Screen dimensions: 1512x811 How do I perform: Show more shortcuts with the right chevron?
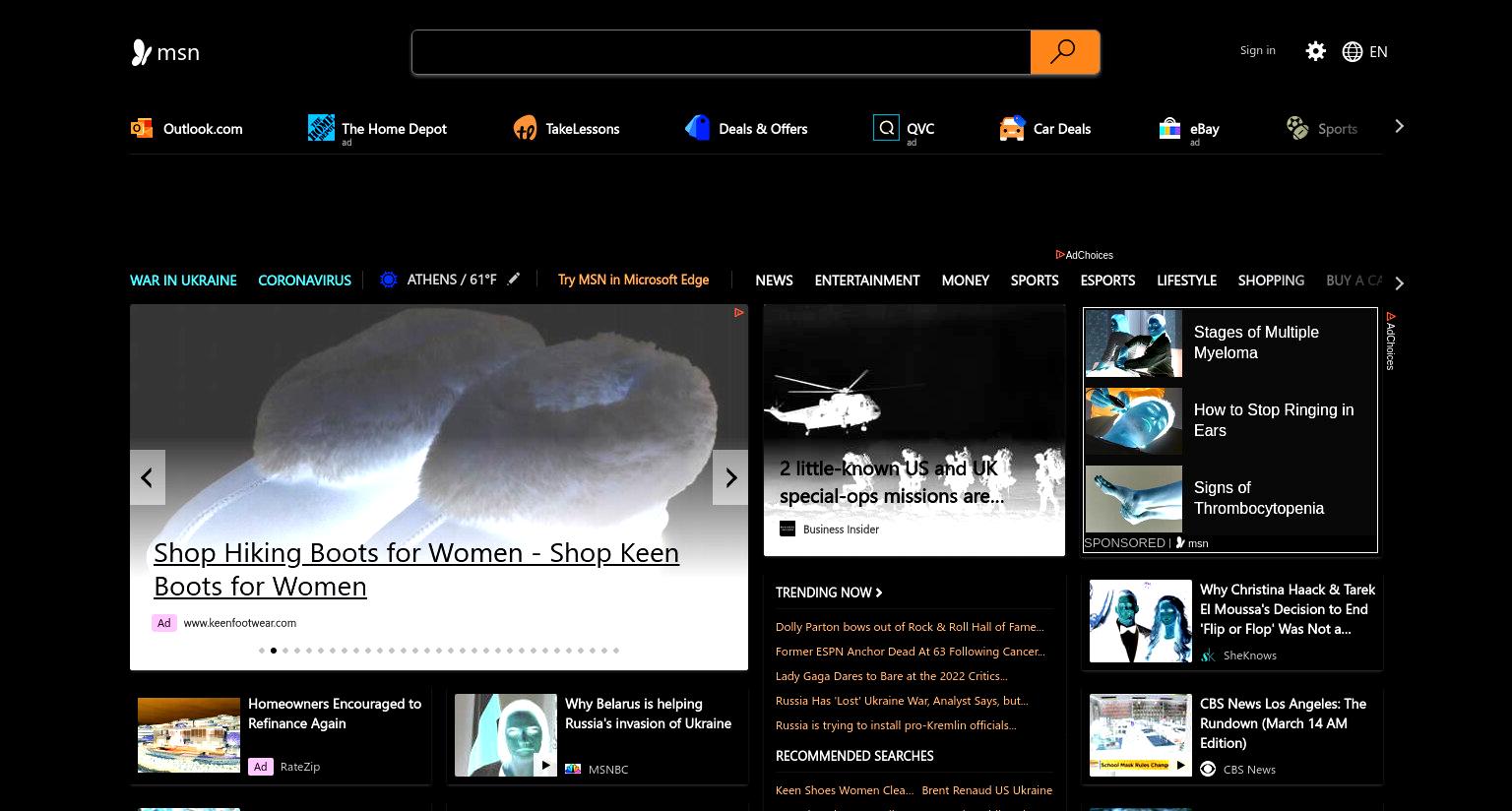coord(1399,126)
